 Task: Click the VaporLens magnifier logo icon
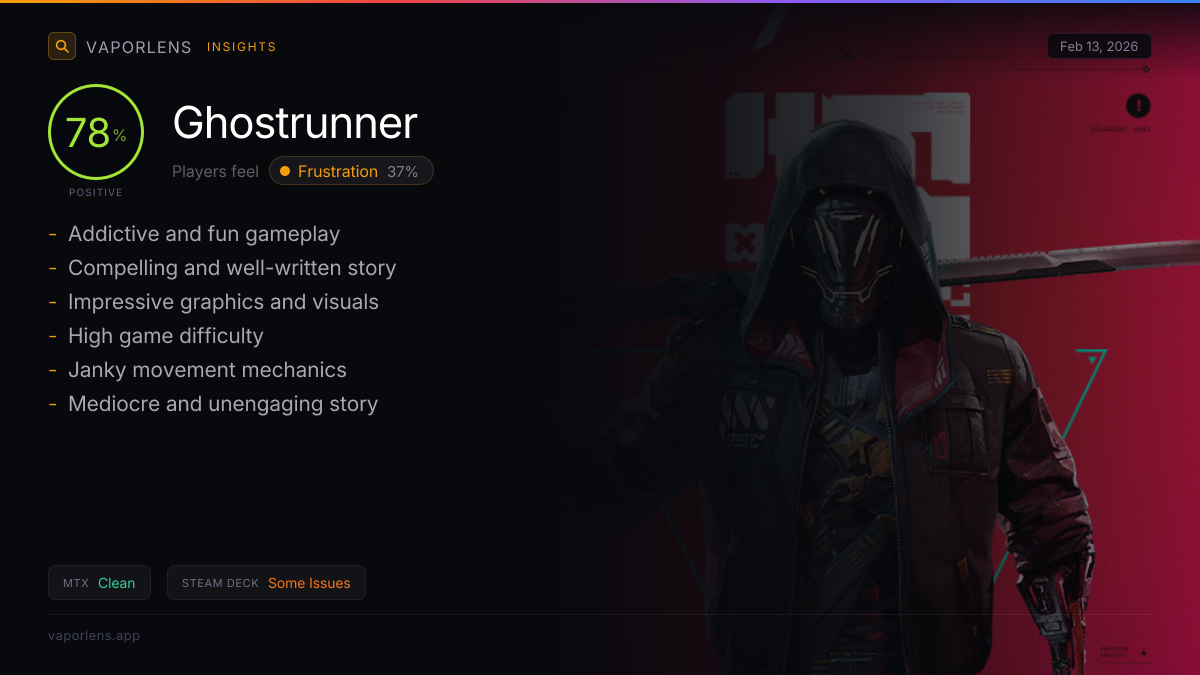[x=62, y=46]
